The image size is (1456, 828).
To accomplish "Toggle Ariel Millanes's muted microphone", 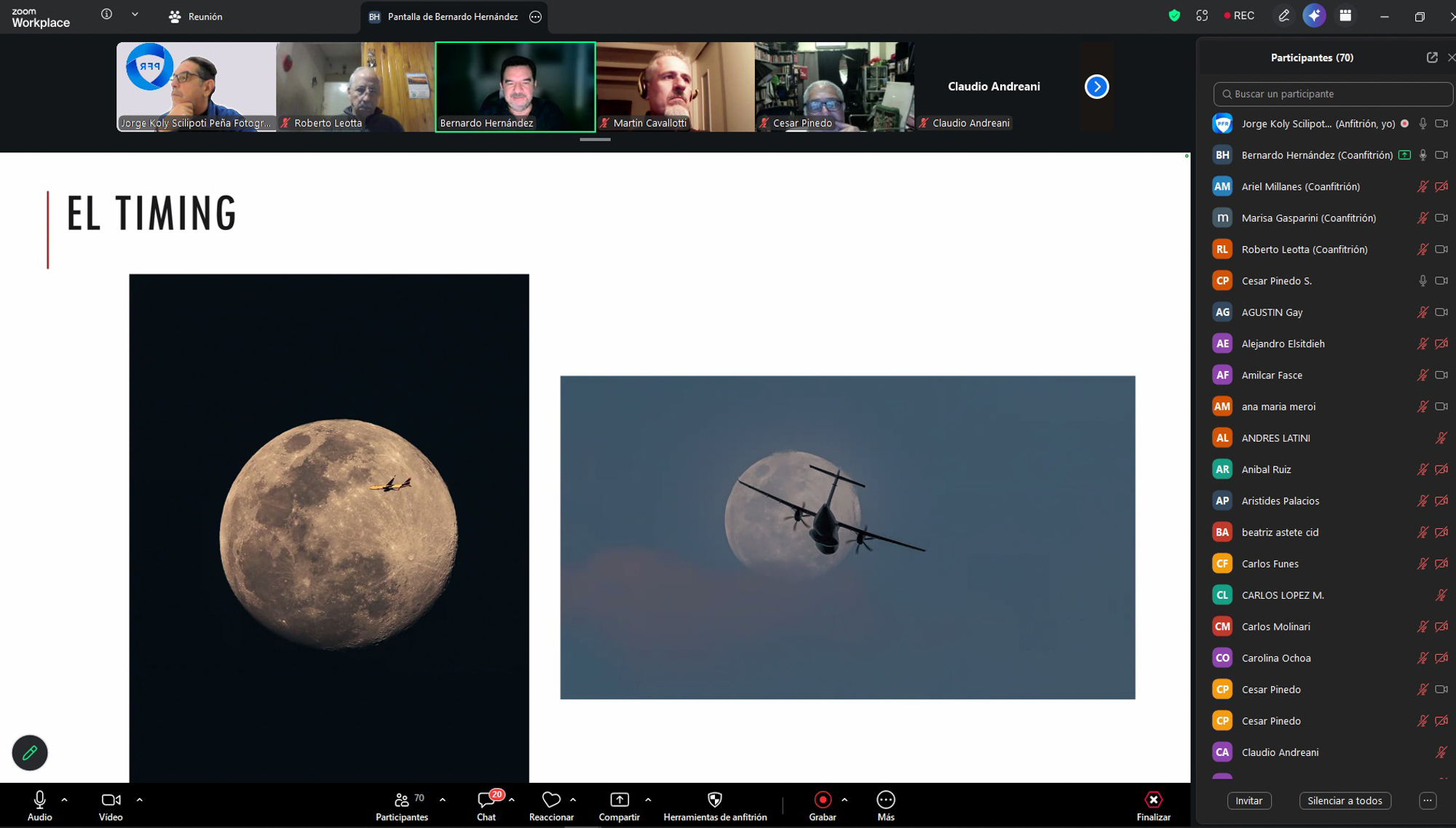I will pos(1423,186).
